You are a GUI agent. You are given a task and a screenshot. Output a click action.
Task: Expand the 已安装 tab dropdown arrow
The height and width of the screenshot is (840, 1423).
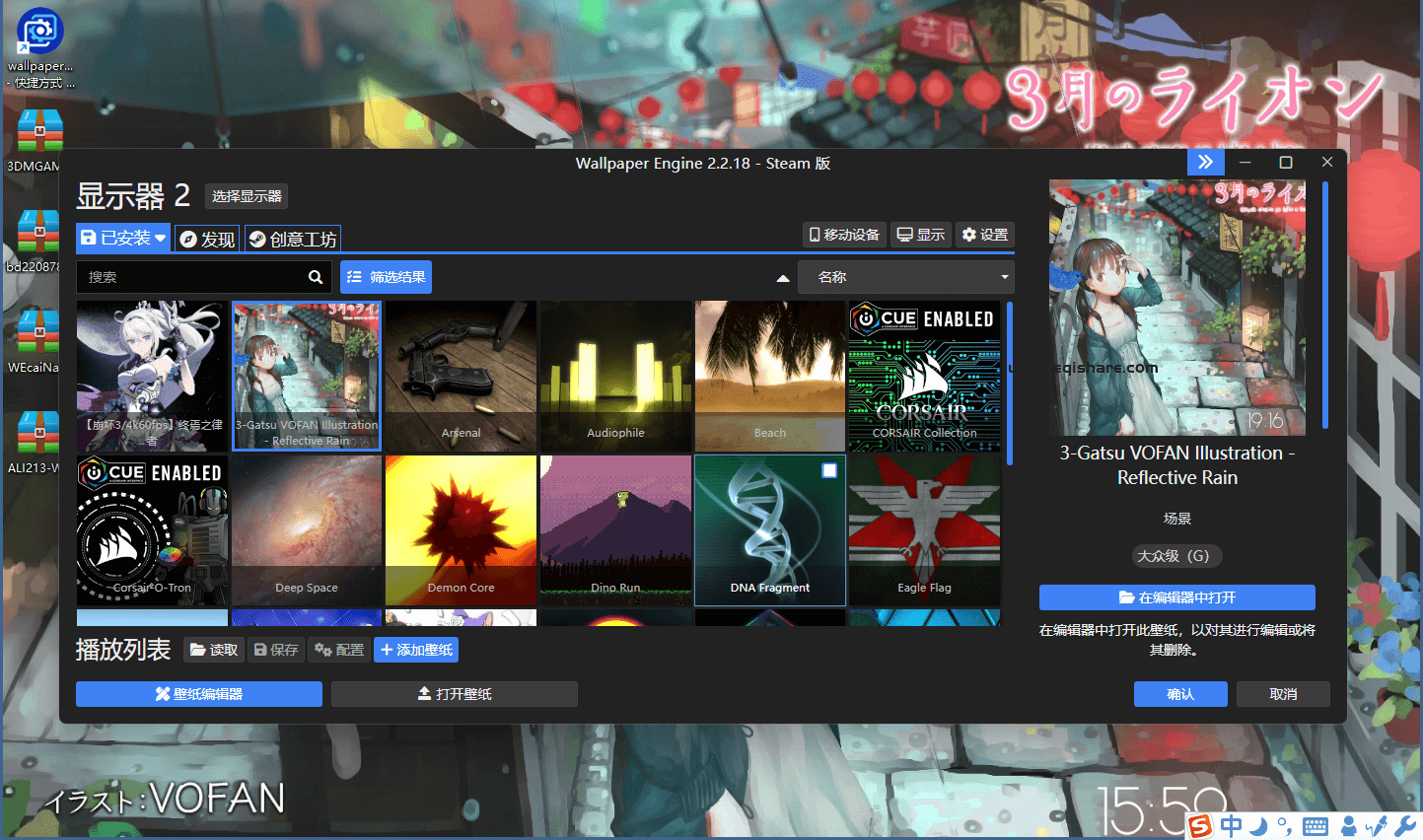pyautogui.click(x=162, y=238)
